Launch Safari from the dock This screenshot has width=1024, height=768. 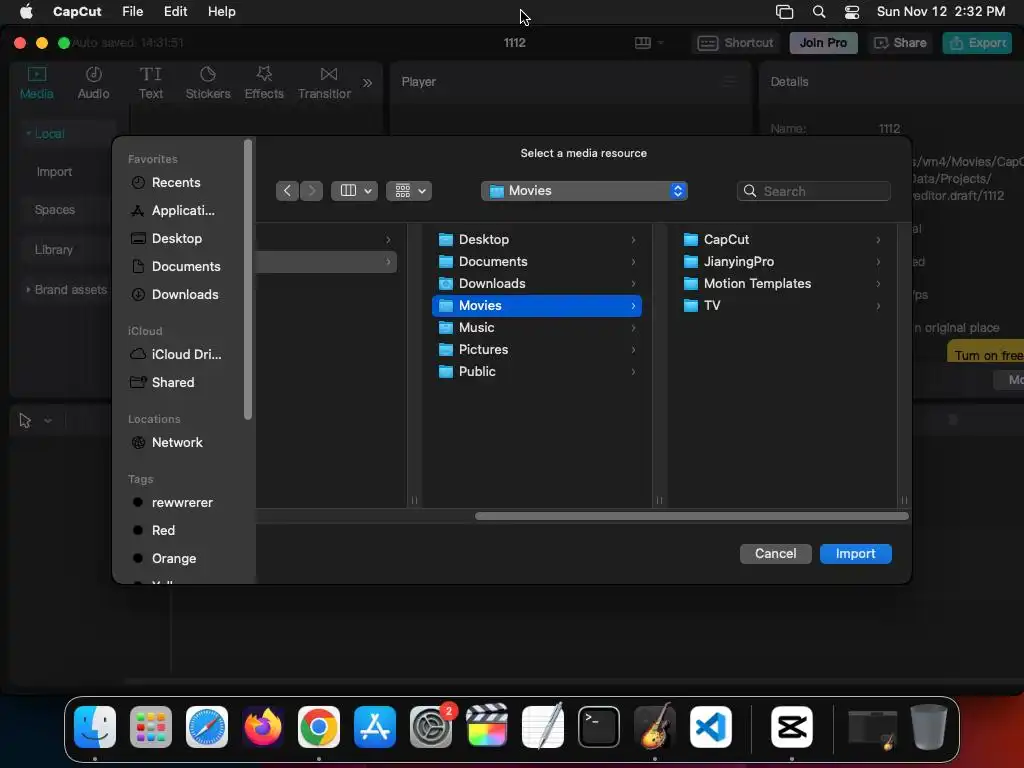207,727
